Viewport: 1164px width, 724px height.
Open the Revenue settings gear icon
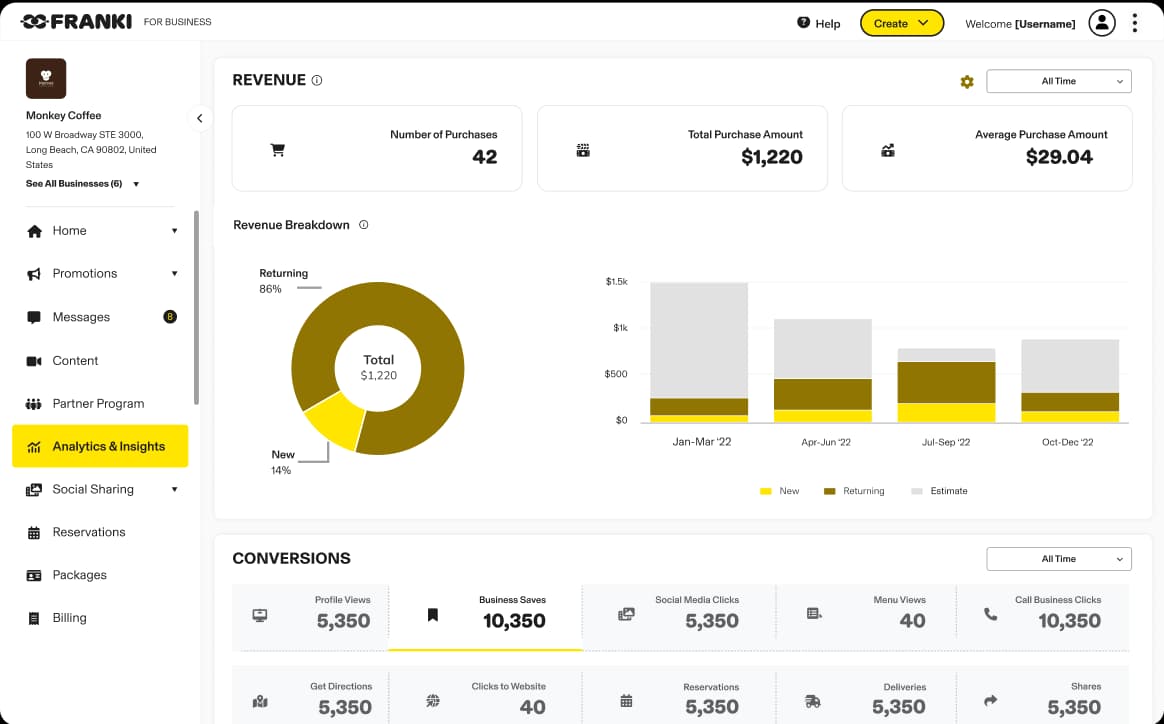(966, 82)
